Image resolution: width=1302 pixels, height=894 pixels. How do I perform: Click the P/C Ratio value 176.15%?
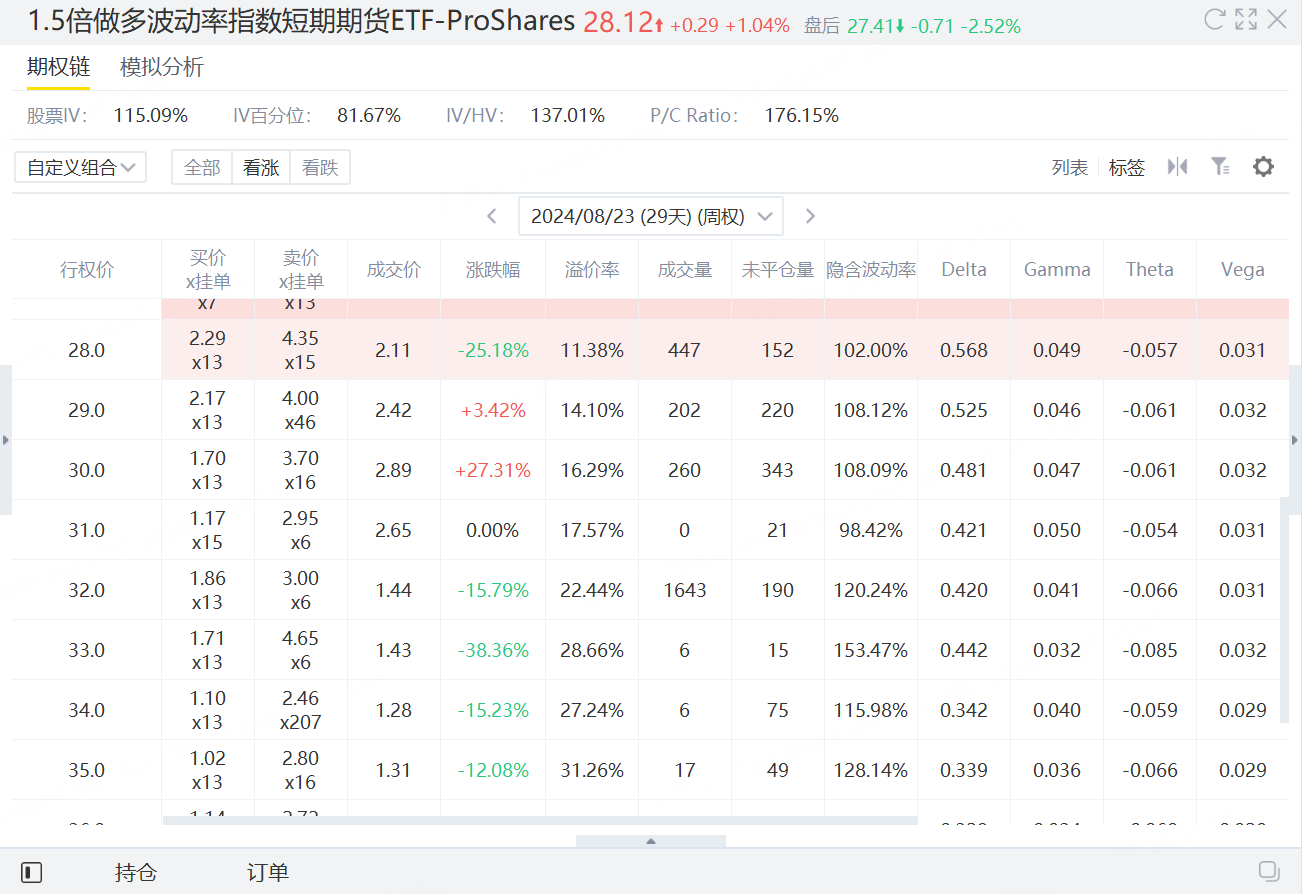click(802, 116)
